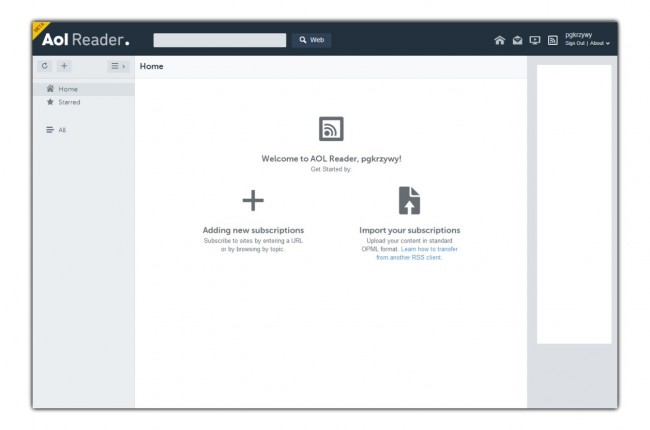Click the Home page title
Image resolution: width=650 pixels, height=430 pixels.
[x=151, y=66]
